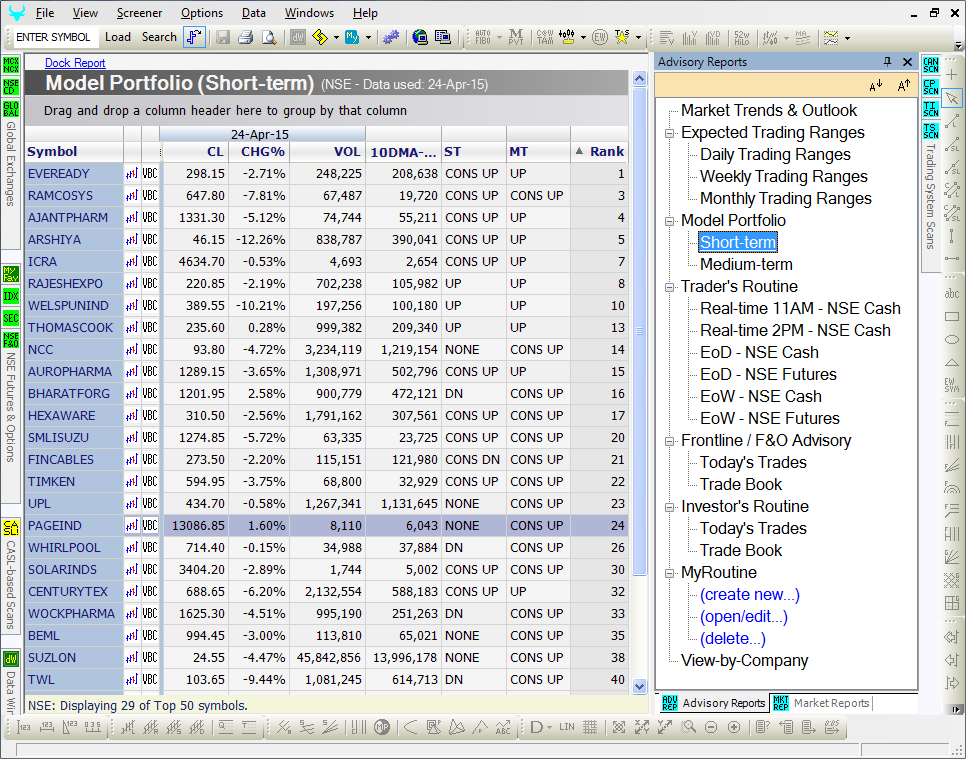Toggle the chart grid button
Screen dimensions: 966x759
[x=590, y=728]
